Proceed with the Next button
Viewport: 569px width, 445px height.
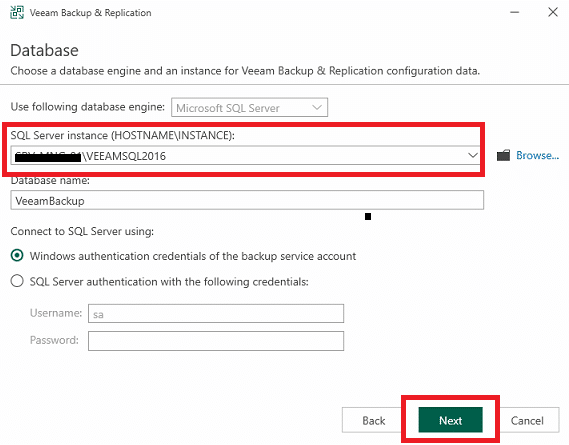pos(450,420)
